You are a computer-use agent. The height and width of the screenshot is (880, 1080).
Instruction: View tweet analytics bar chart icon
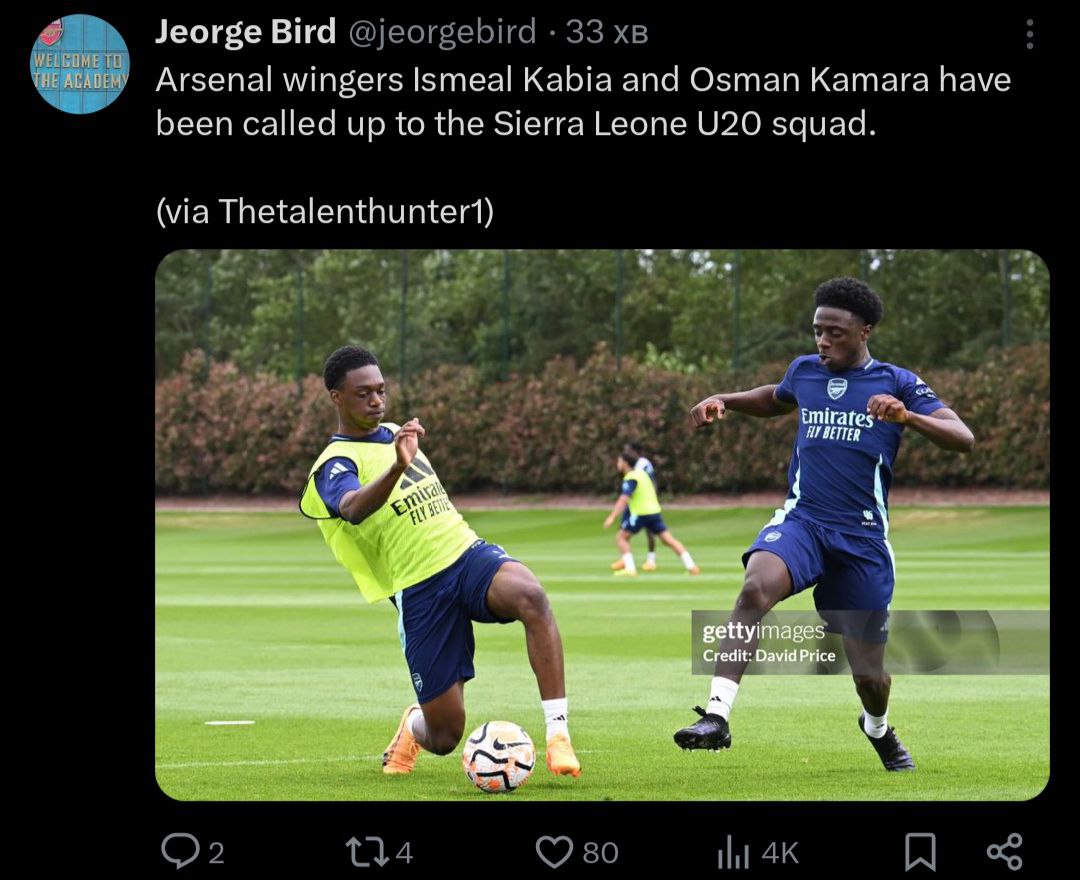733,852
